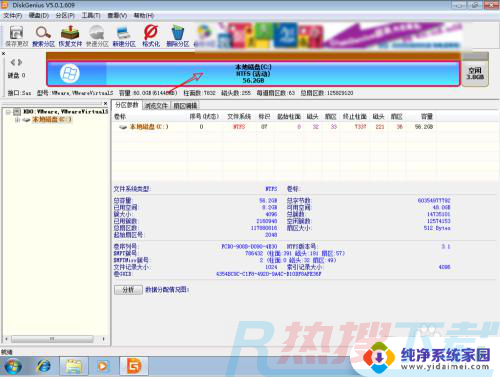Click the 删除分区 delete partition bin icon
500x377 pixels.
tap(178, 36)
